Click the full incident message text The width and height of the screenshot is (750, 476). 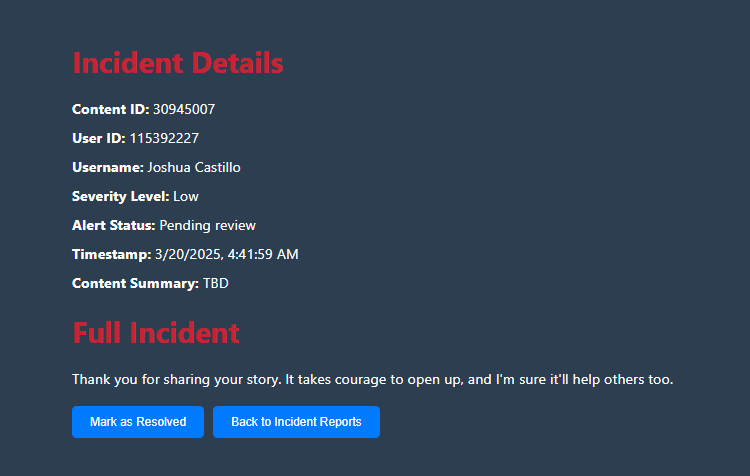point(373,380)
